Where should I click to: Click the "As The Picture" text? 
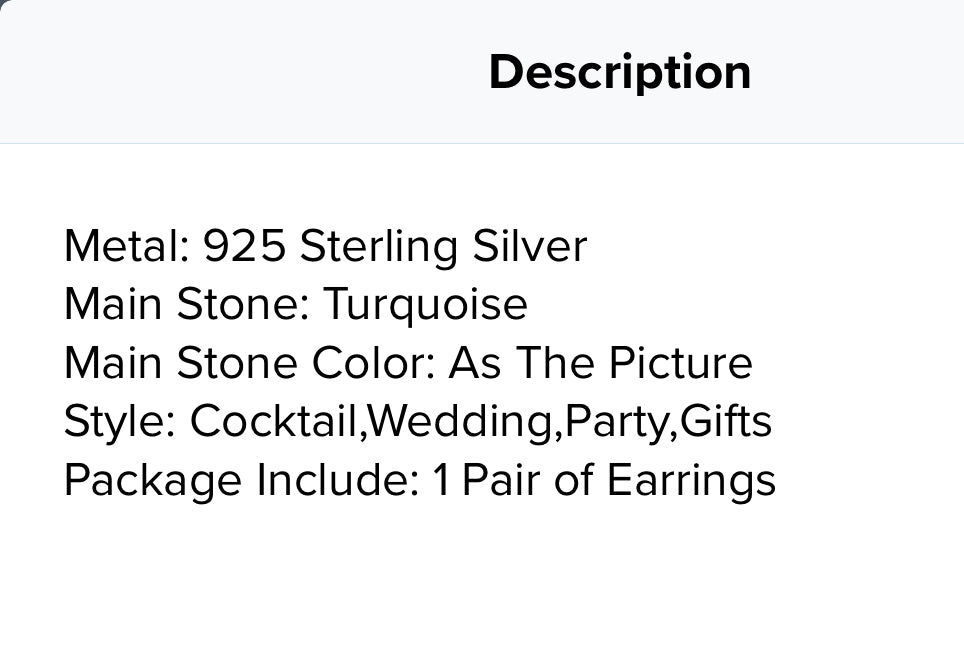[600, 363]
